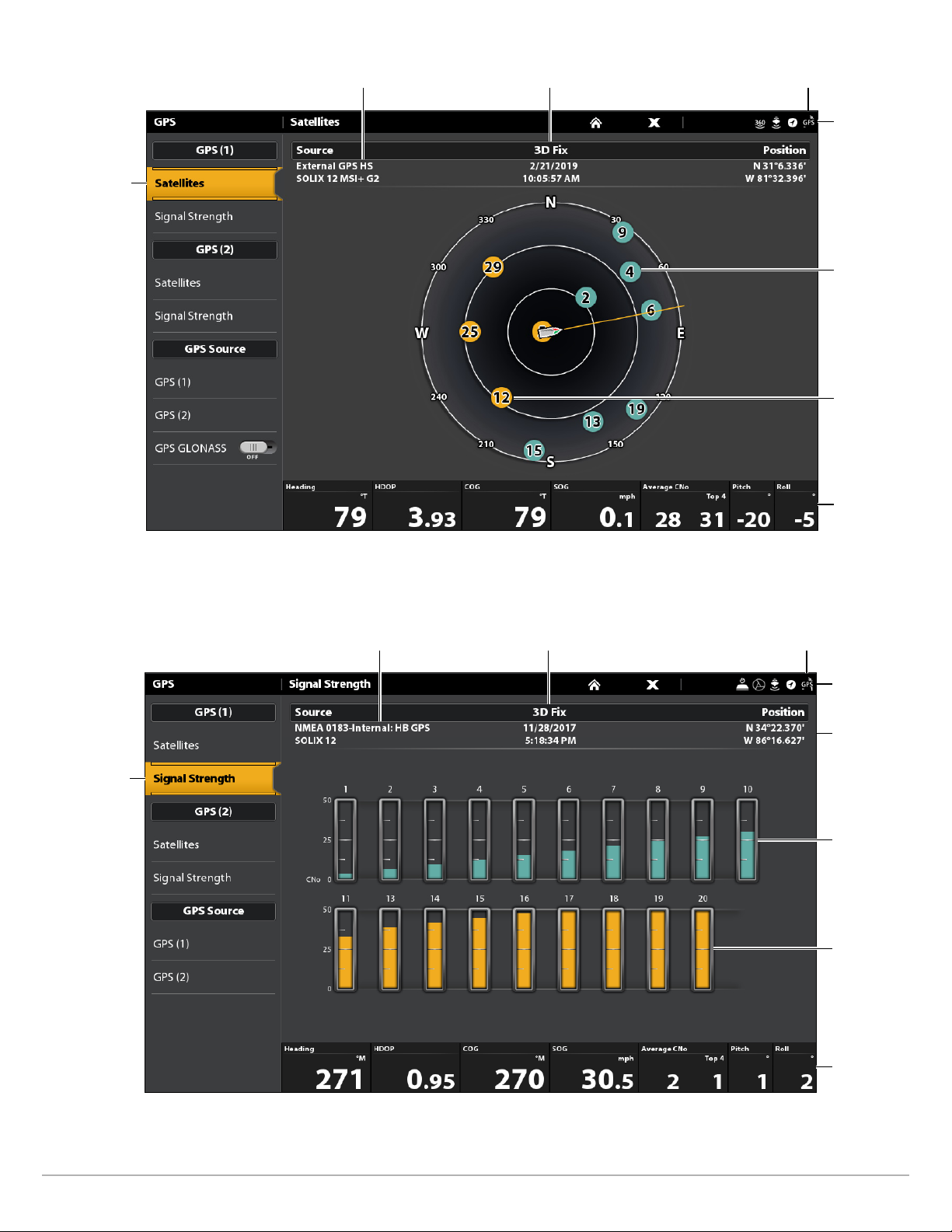Choose GPS (2) as source, top screen
The height and width of the screenshot is (1232, 952).
[214, 415]
